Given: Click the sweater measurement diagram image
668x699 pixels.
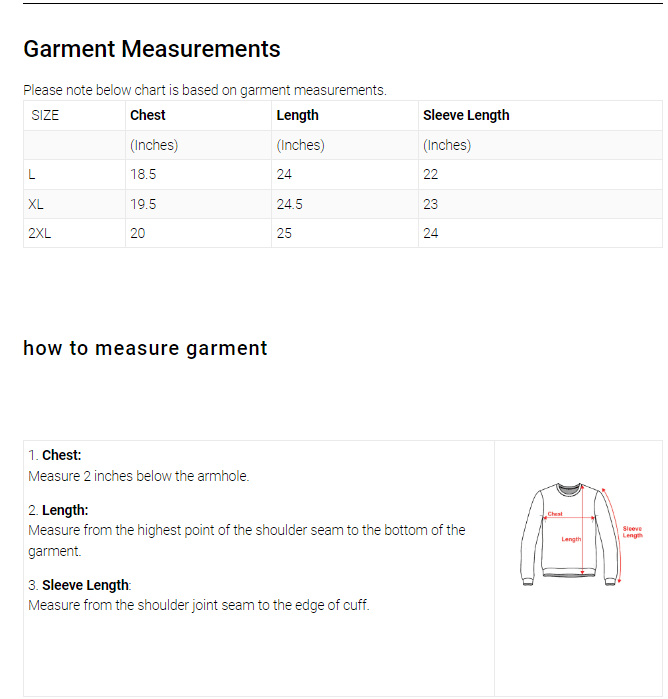Looking at the screenshot, I should pyautogui.click(x=578, y=534).
